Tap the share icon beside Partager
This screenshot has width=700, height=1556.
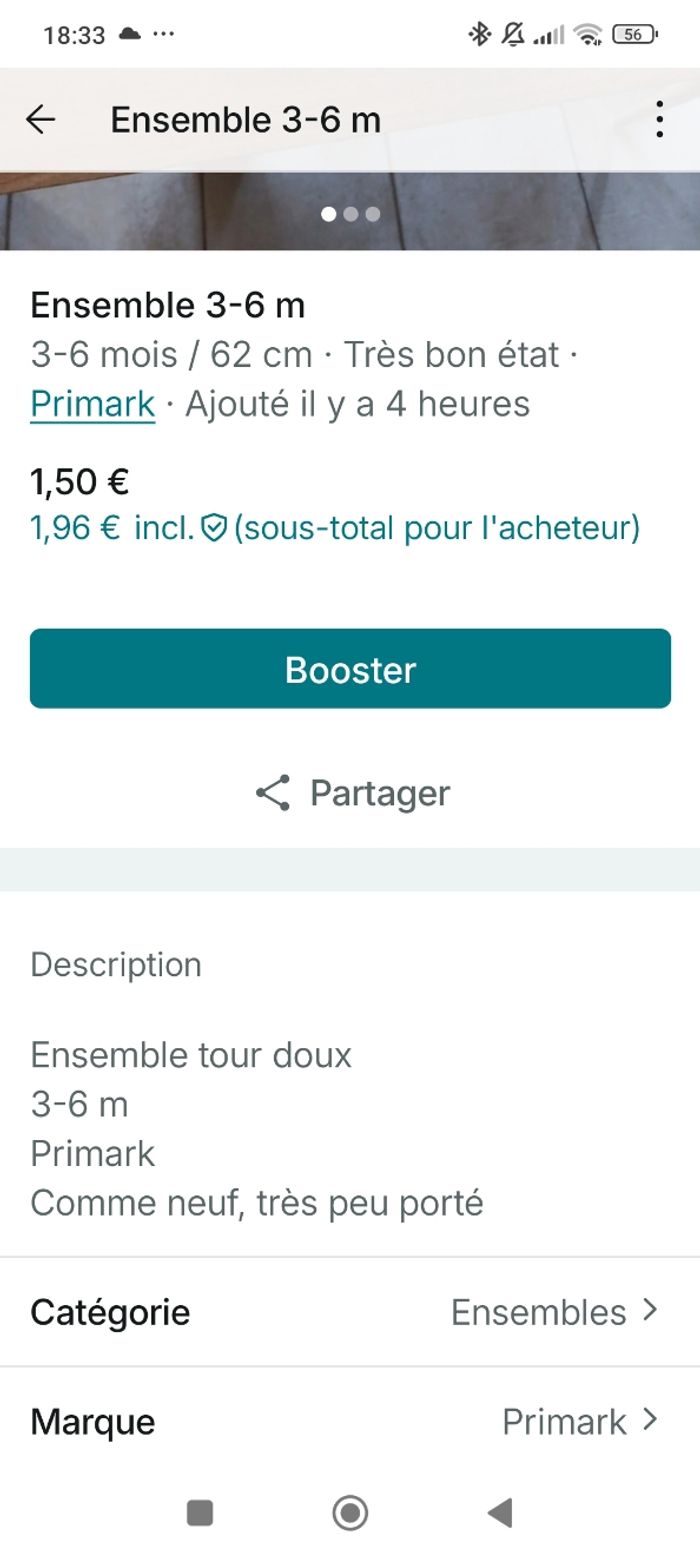click(x=273, y=793)
